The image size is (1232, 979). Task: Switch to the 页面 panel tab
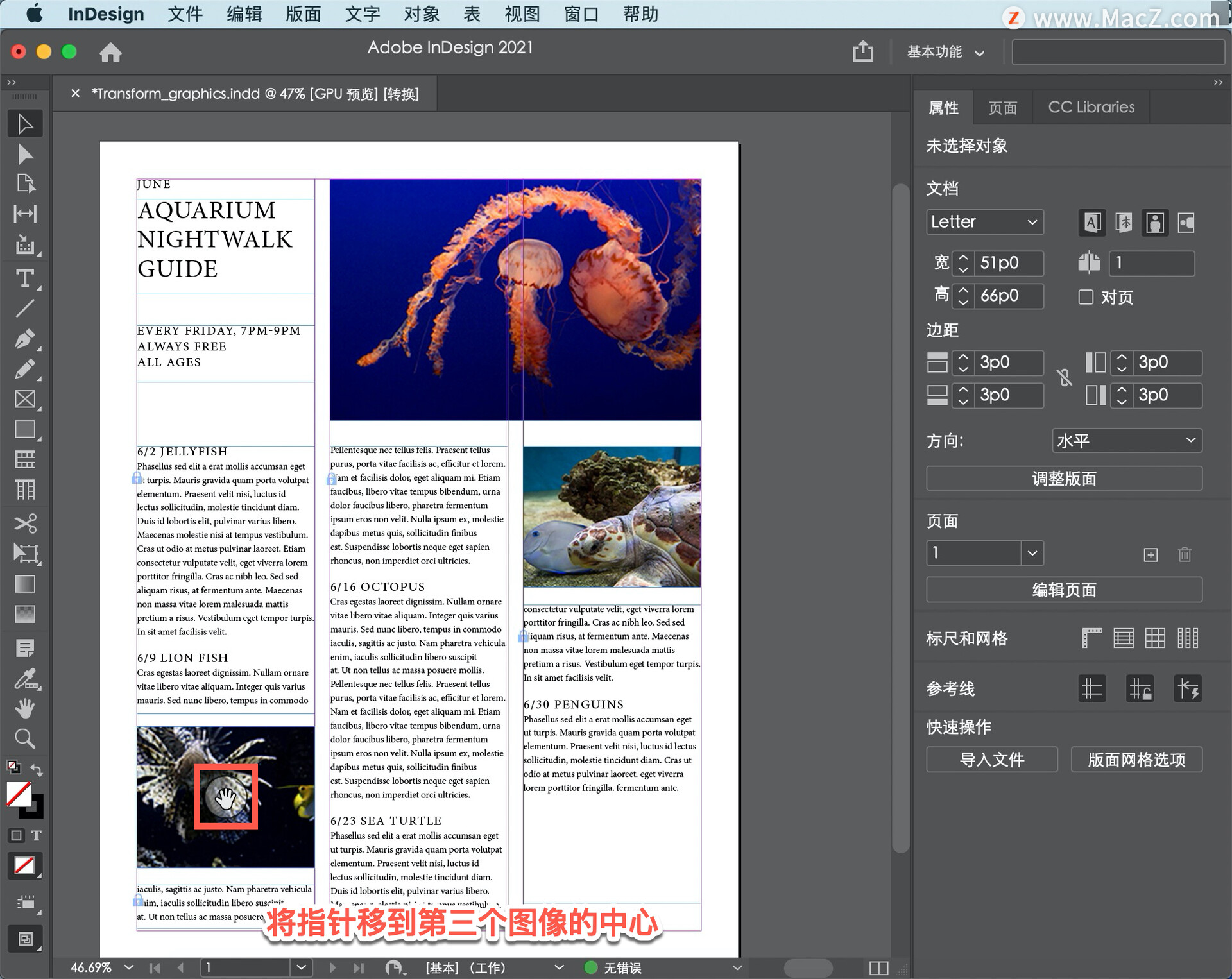pos(1002,107)
